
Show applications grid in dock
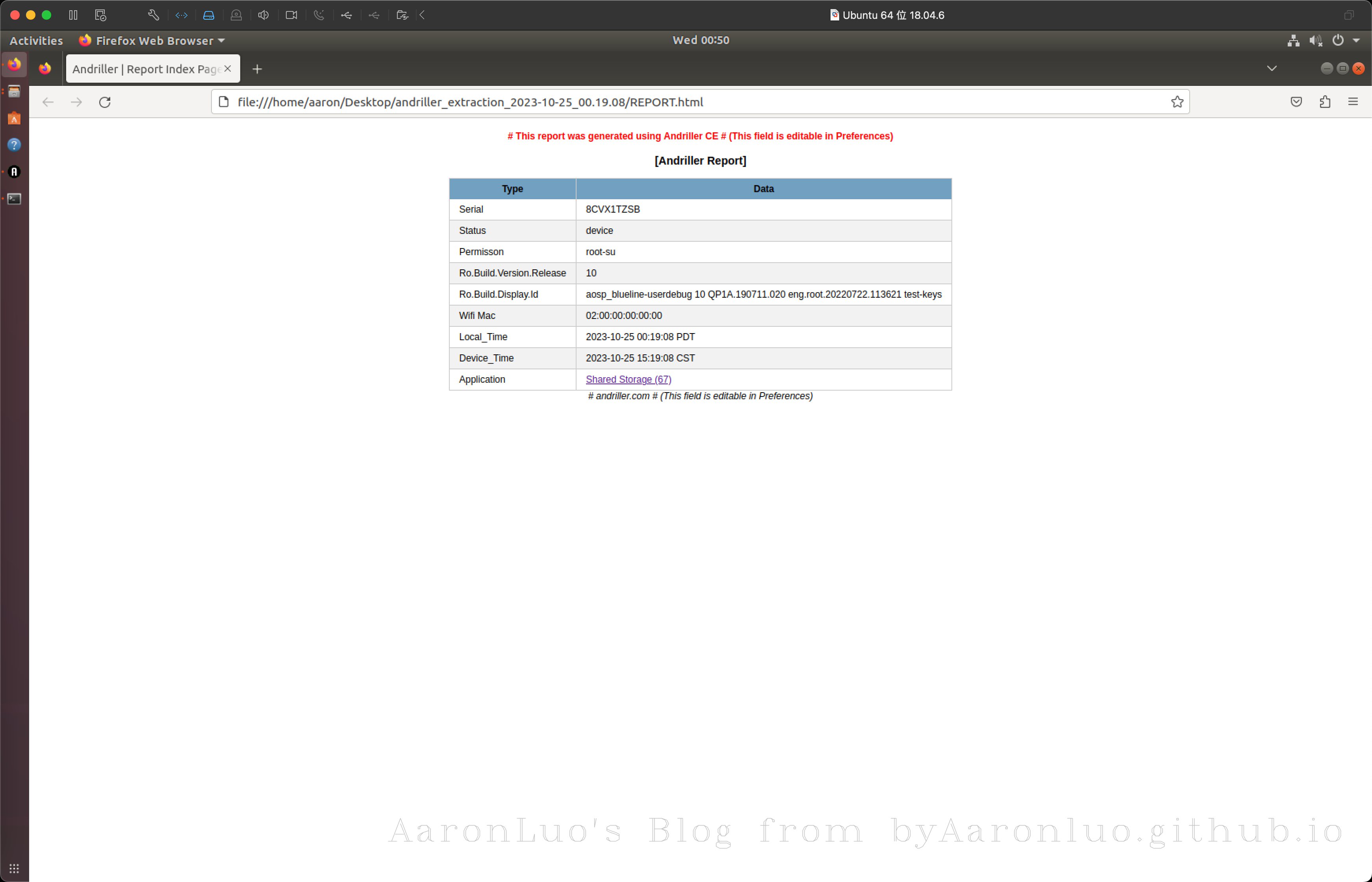(x=14, y=868)
